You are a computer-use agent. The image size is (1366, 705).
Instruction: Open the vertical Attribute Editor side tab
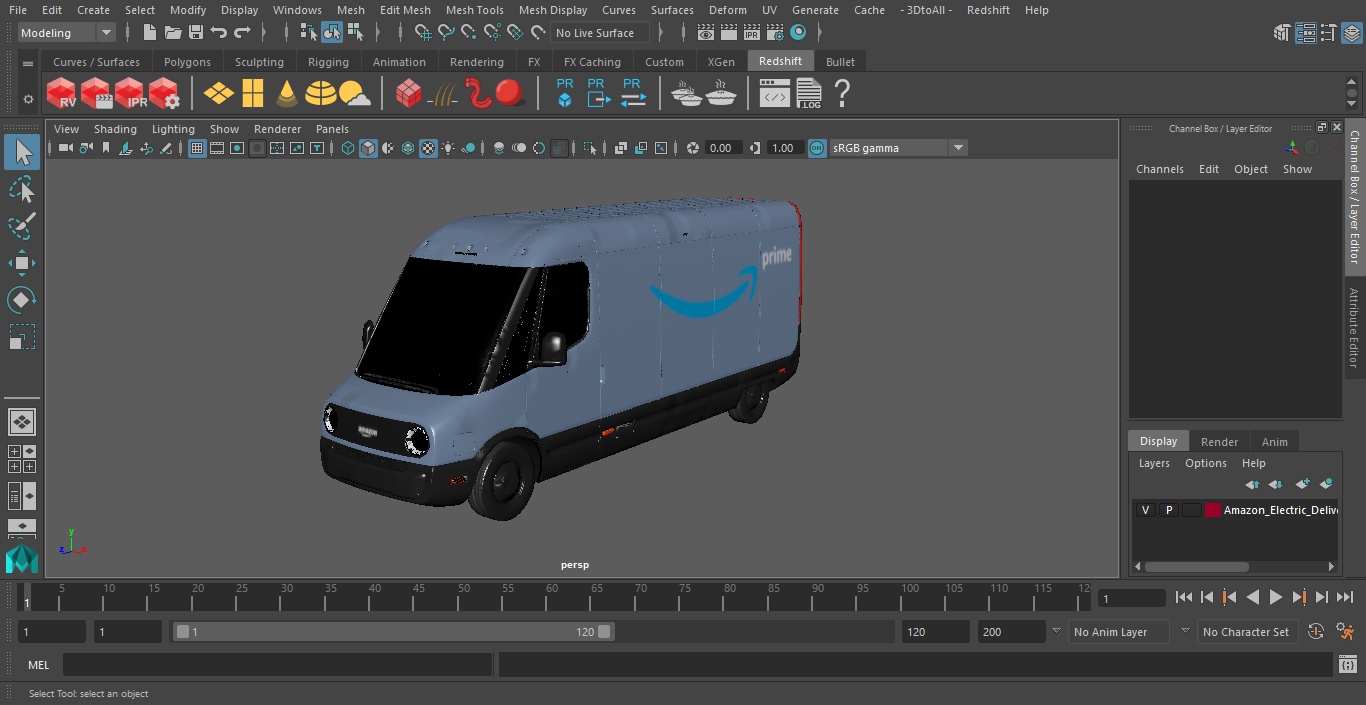(1354, 328)
